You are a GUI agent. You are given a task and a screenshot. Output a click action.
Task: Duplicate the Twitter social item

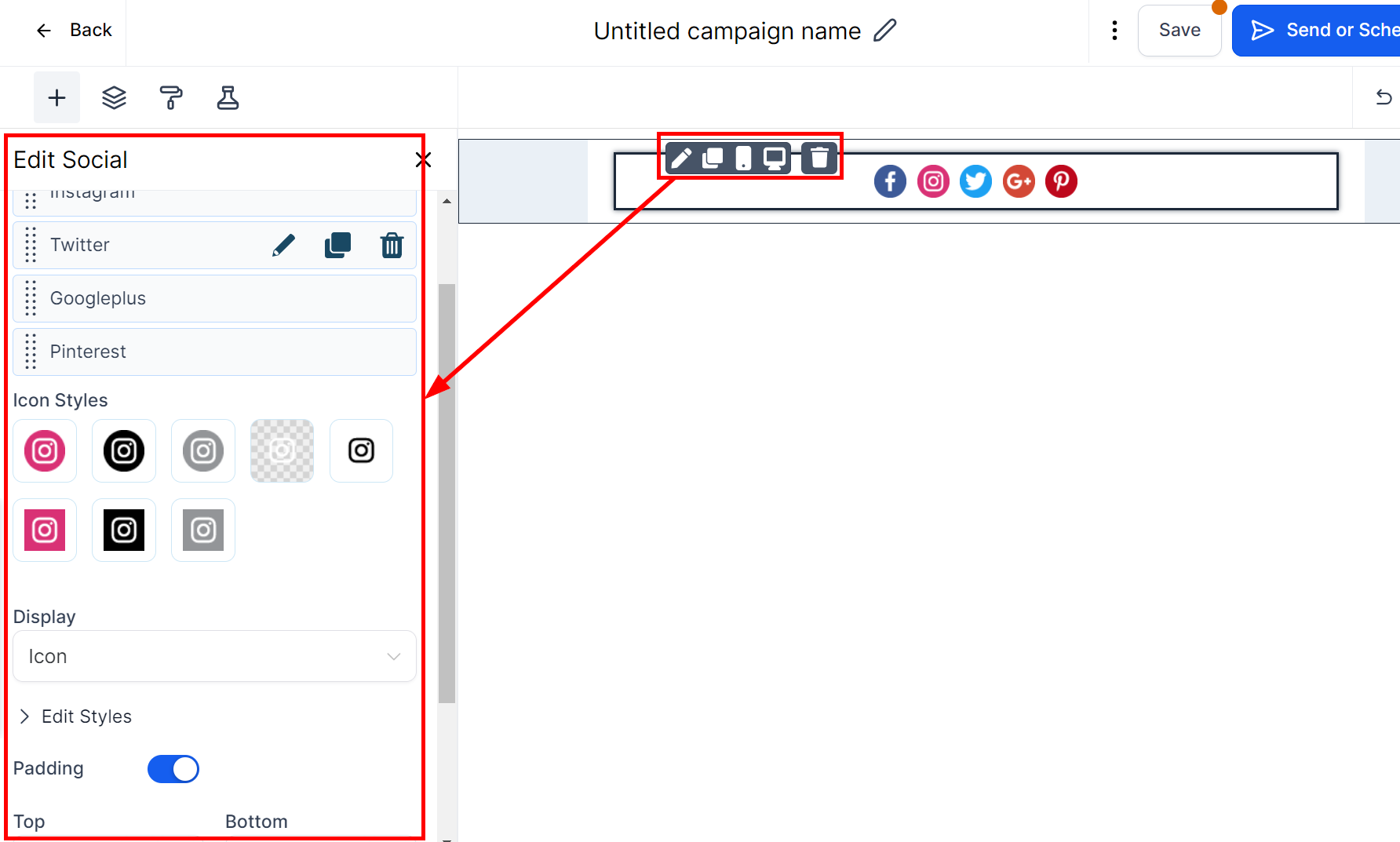[337, 246]
